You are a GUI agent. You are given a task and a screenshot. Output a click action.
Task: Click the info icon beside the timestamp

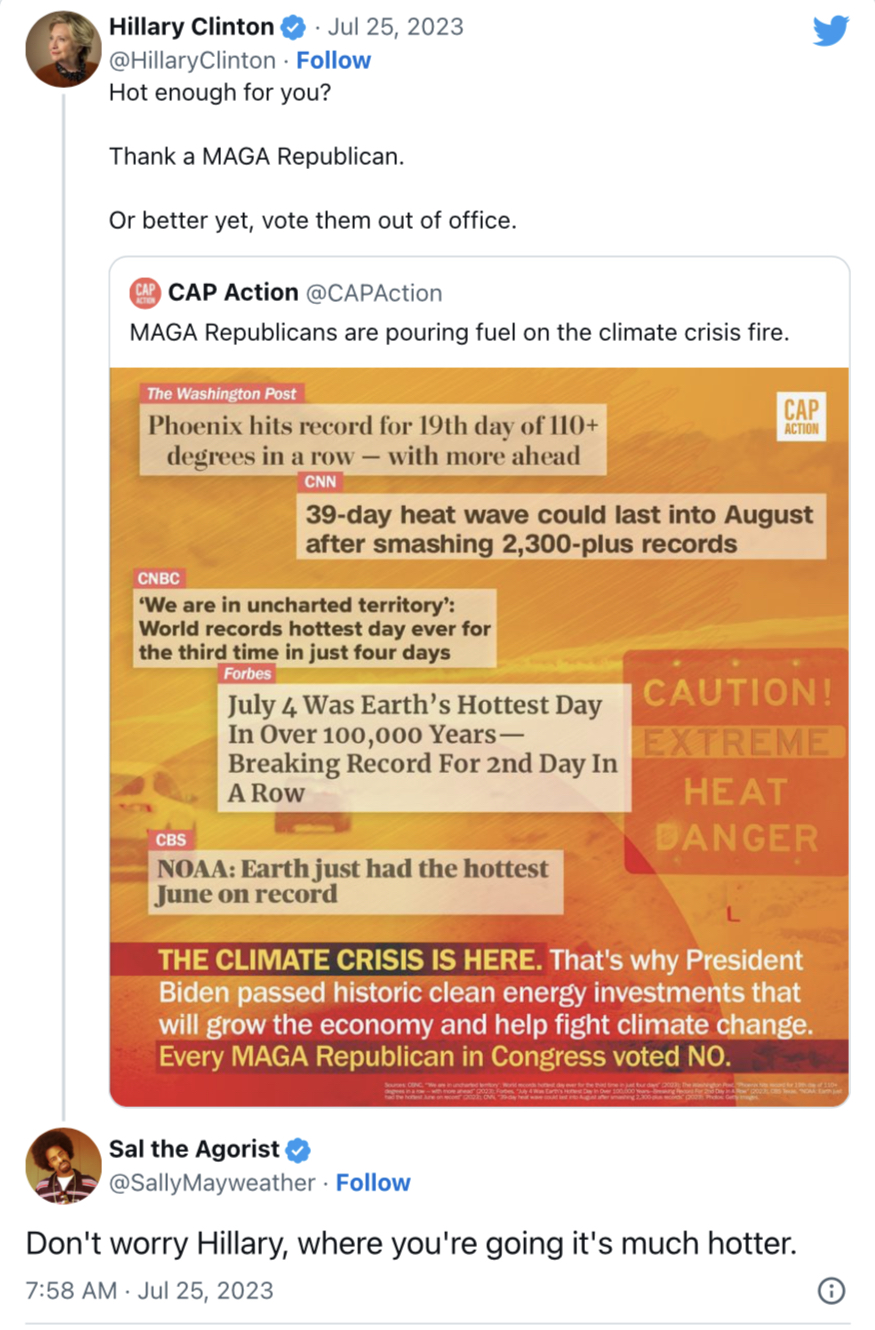[x=831, y=1291]
